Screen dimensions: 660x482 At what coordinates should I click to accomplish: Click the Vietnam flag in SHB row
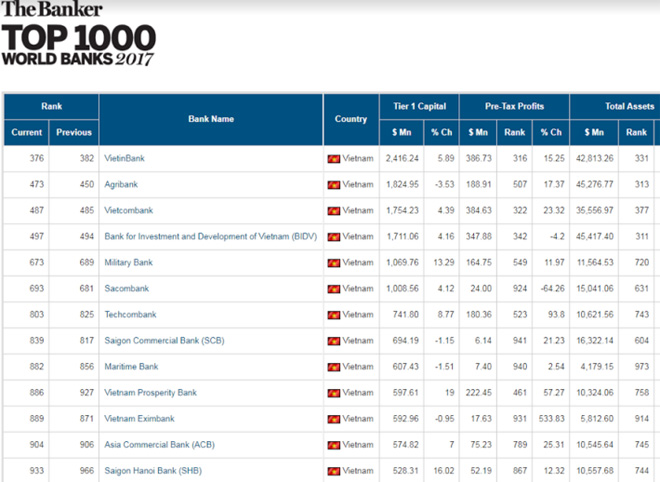334,471
